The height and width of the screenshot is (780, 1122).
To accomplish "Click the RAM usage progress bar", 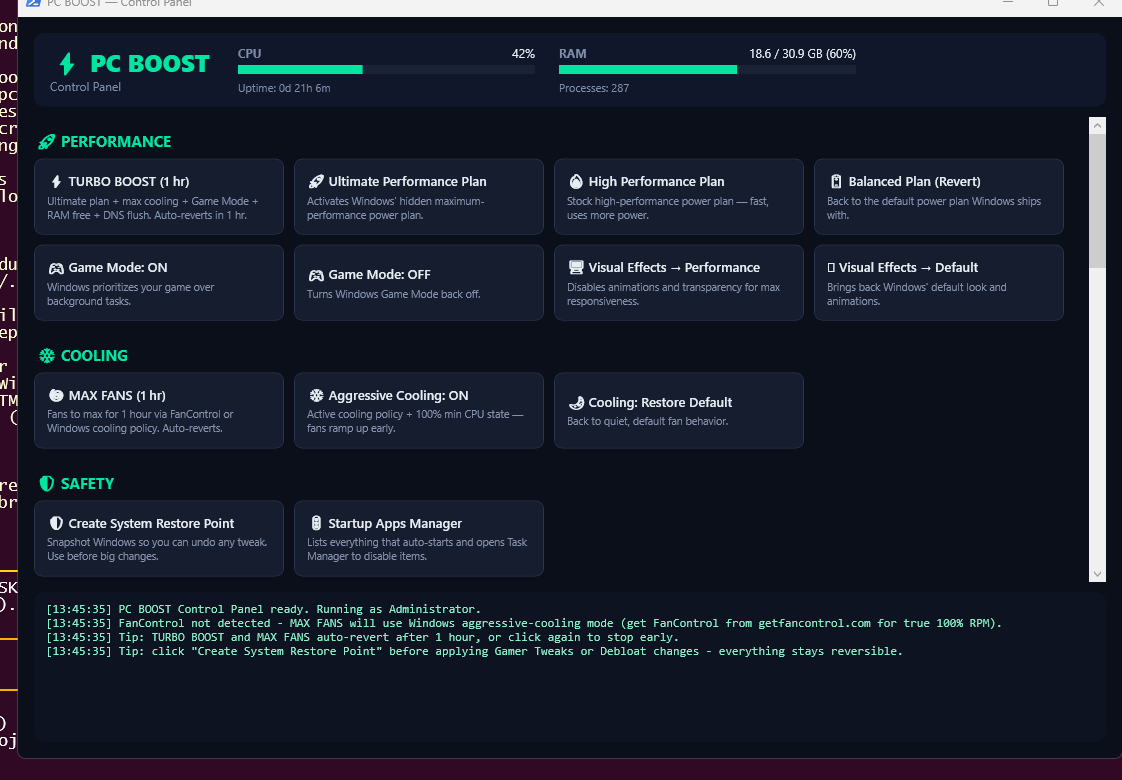I will [707, 69].
